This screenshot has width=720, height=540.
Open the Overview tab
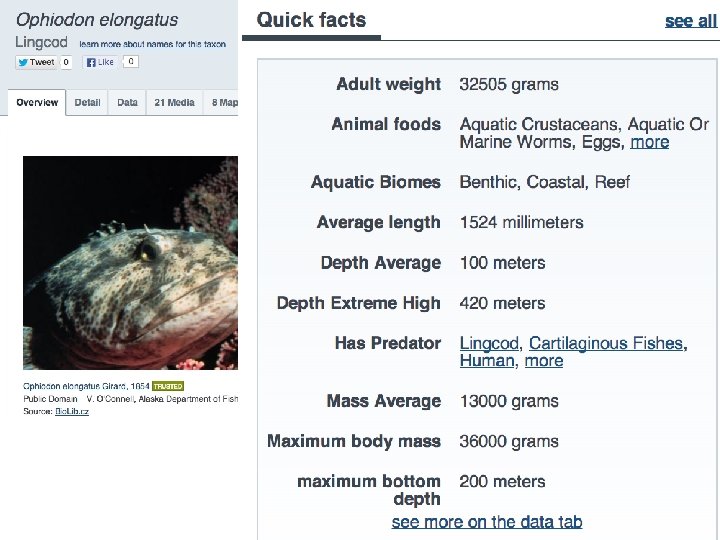[x=37, y=102]
